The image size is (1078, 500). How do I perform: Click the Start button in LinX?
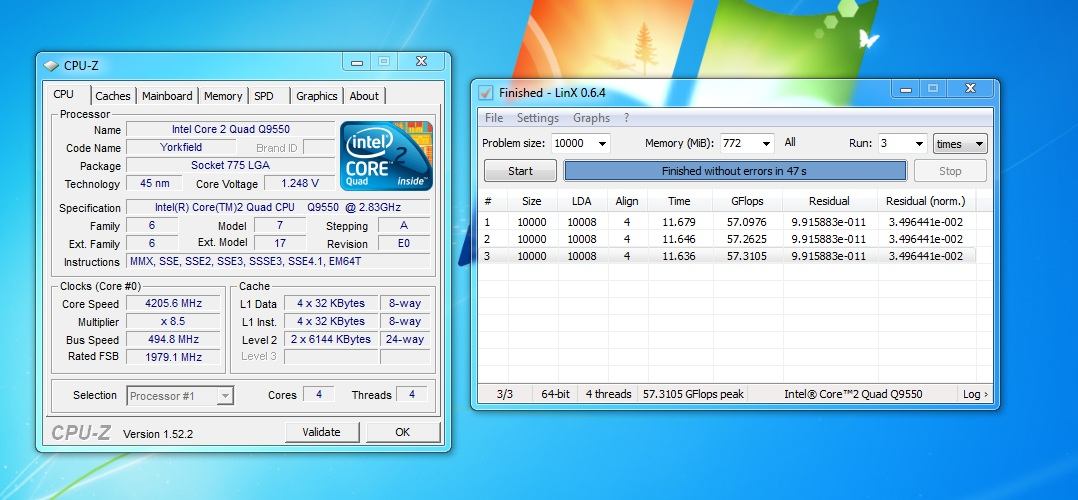click(520, 171)
